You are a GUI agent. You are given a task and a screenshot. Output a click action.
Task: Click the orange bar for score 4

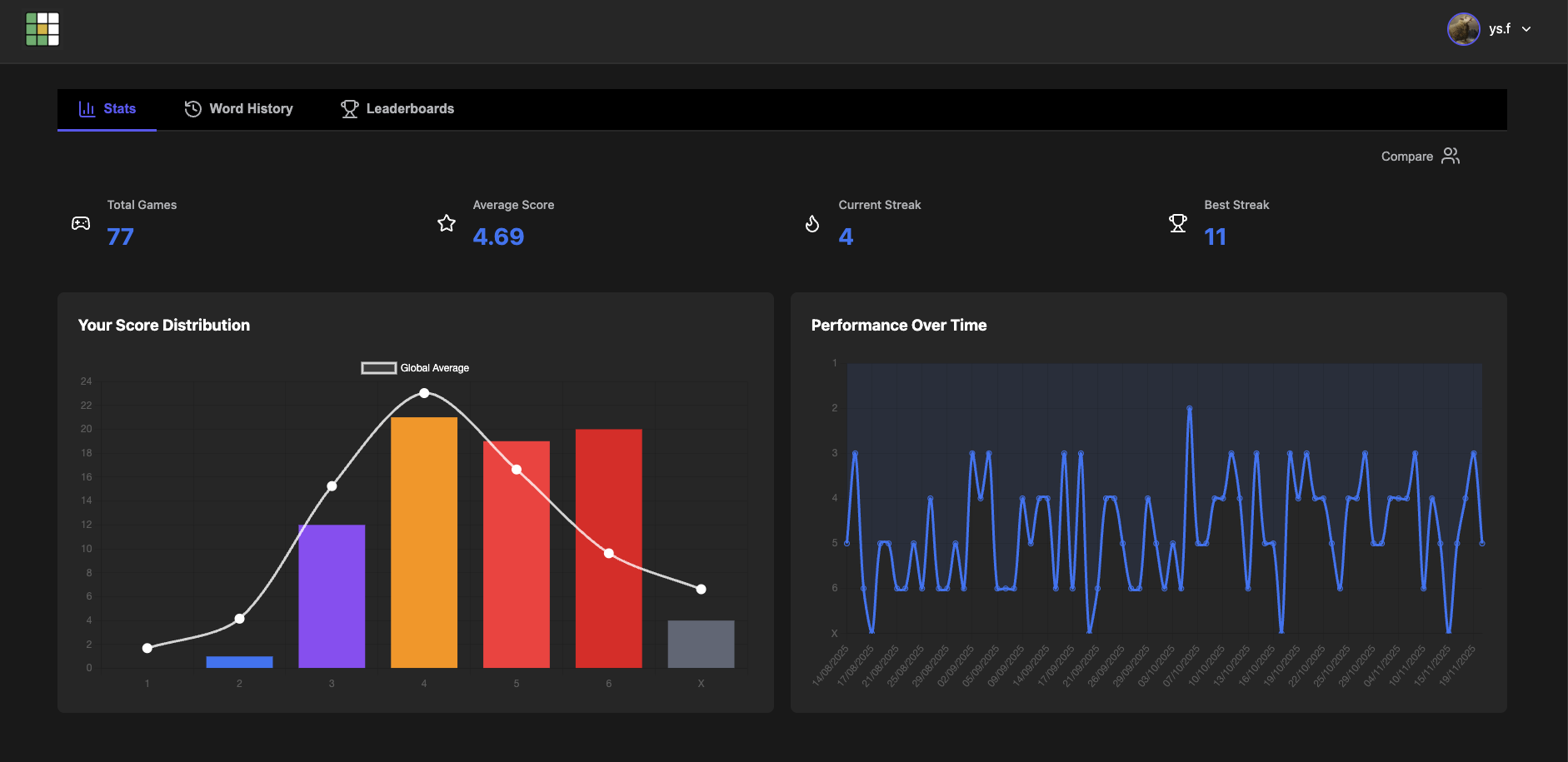423,541
